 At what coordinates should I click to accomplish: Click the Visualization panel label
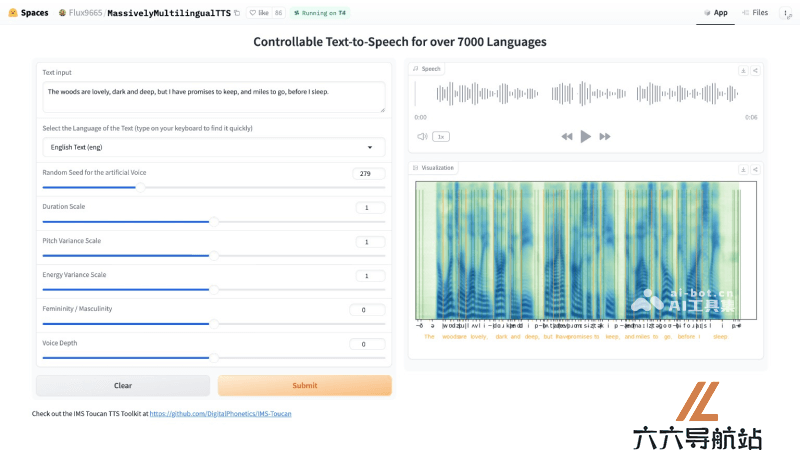click(x=434, y=168)
